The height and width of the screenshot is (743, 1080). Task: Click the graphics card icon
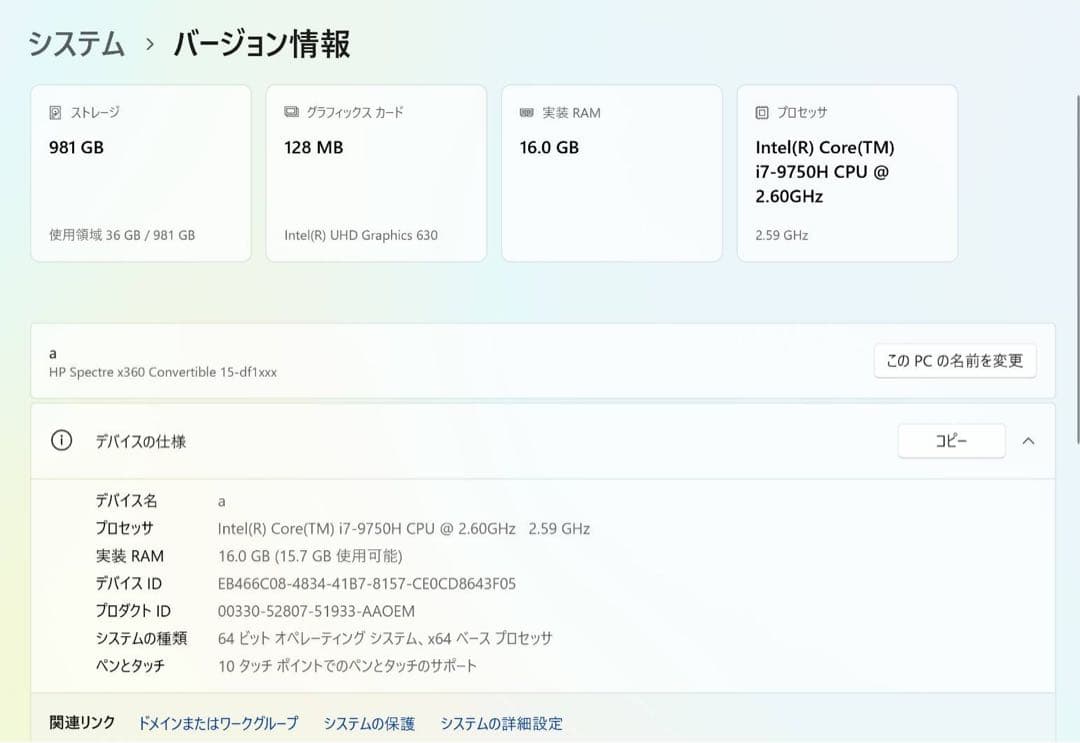[x=290, y=112]
